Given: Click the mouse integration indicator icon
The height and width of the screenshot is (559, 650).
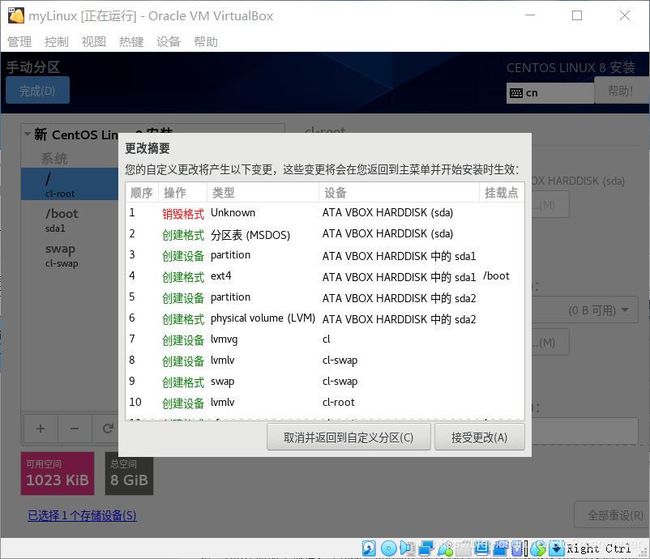Looking at the screenshot, I should (x=538, y=548).
